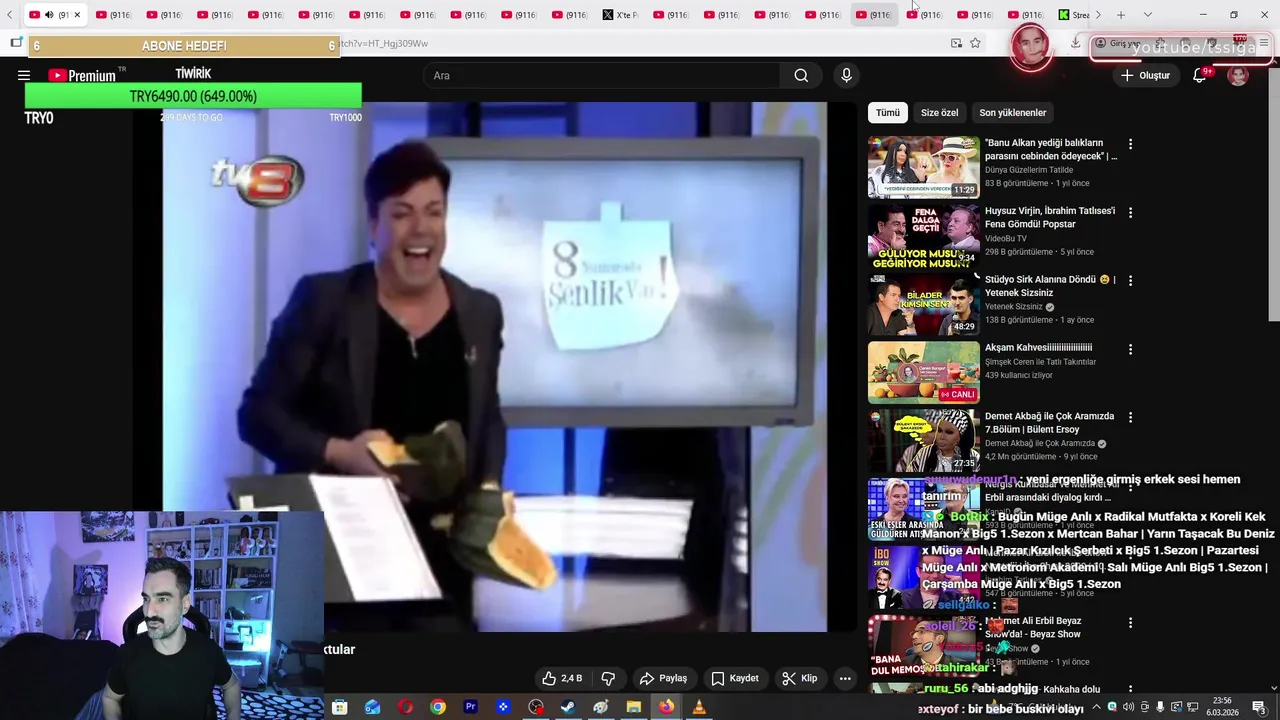Screen dimensions: 1280x720
Task: Open Premiere Pro from taskbar
Action: (470, 707)
